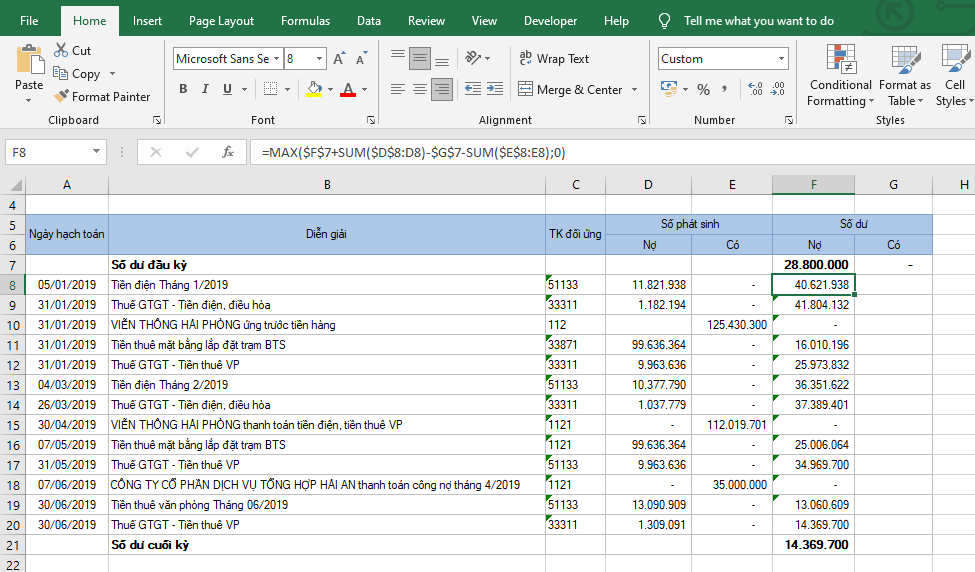Click the Insert Function fx icon
Image resolution: width=975 pixels, height=572 pixels.
click(x=228, y=152)
